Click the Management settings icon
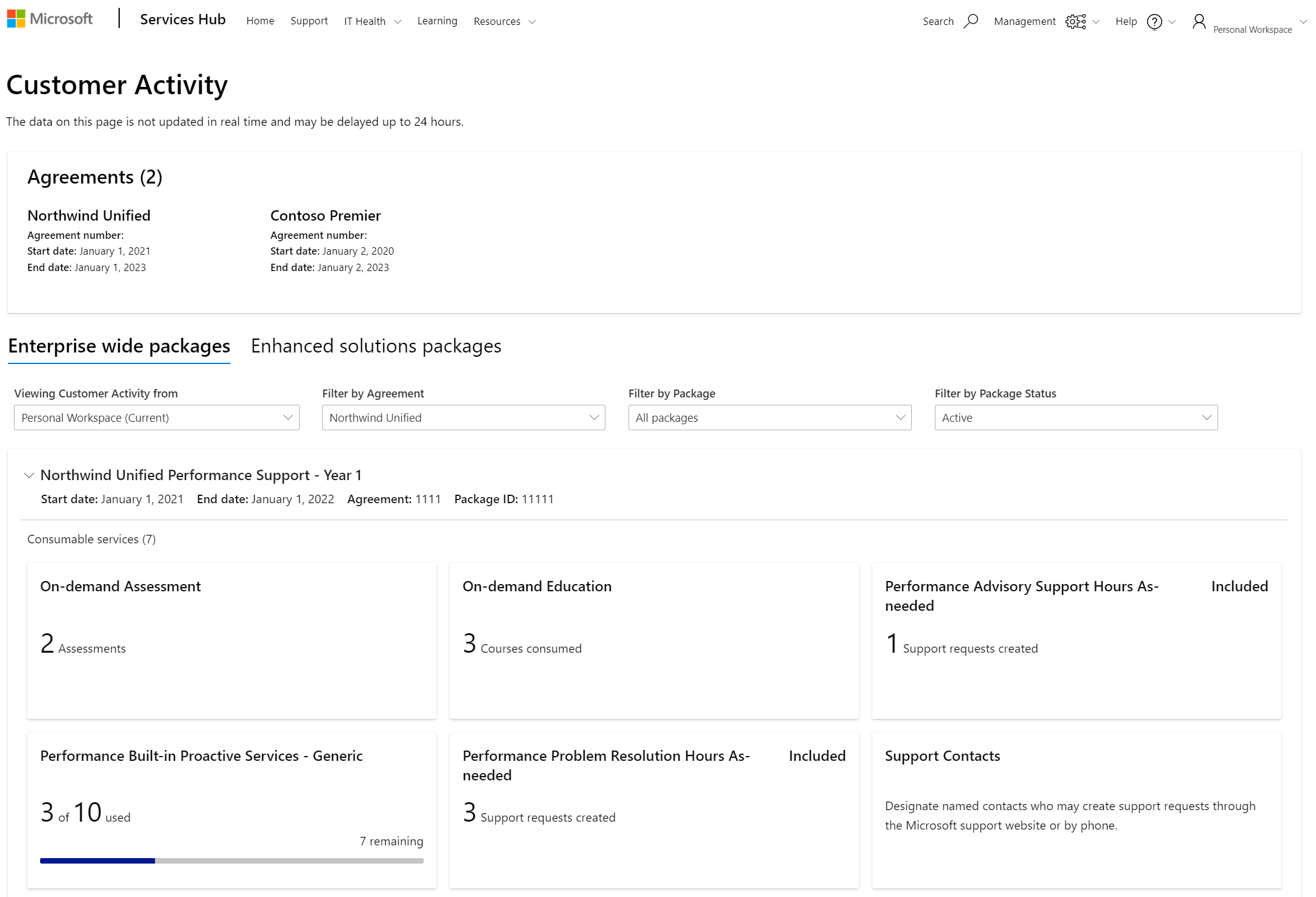Screen dimensions: 1316x897 [1075, 21]
